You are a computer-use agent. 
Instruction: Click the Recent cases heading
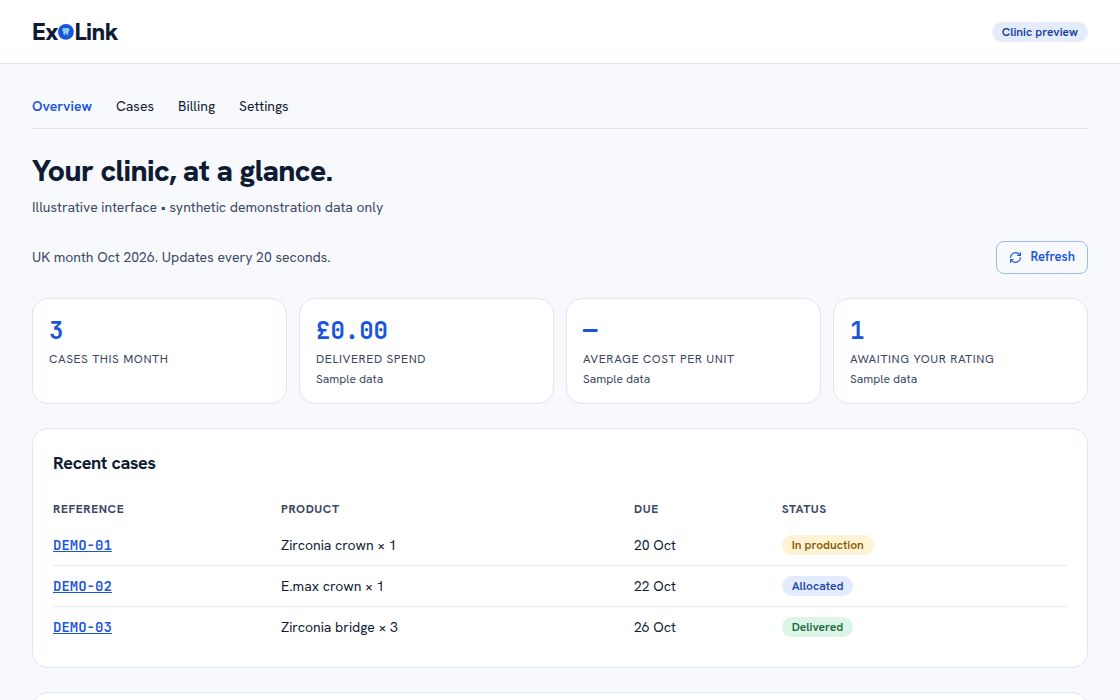point(104,464)
